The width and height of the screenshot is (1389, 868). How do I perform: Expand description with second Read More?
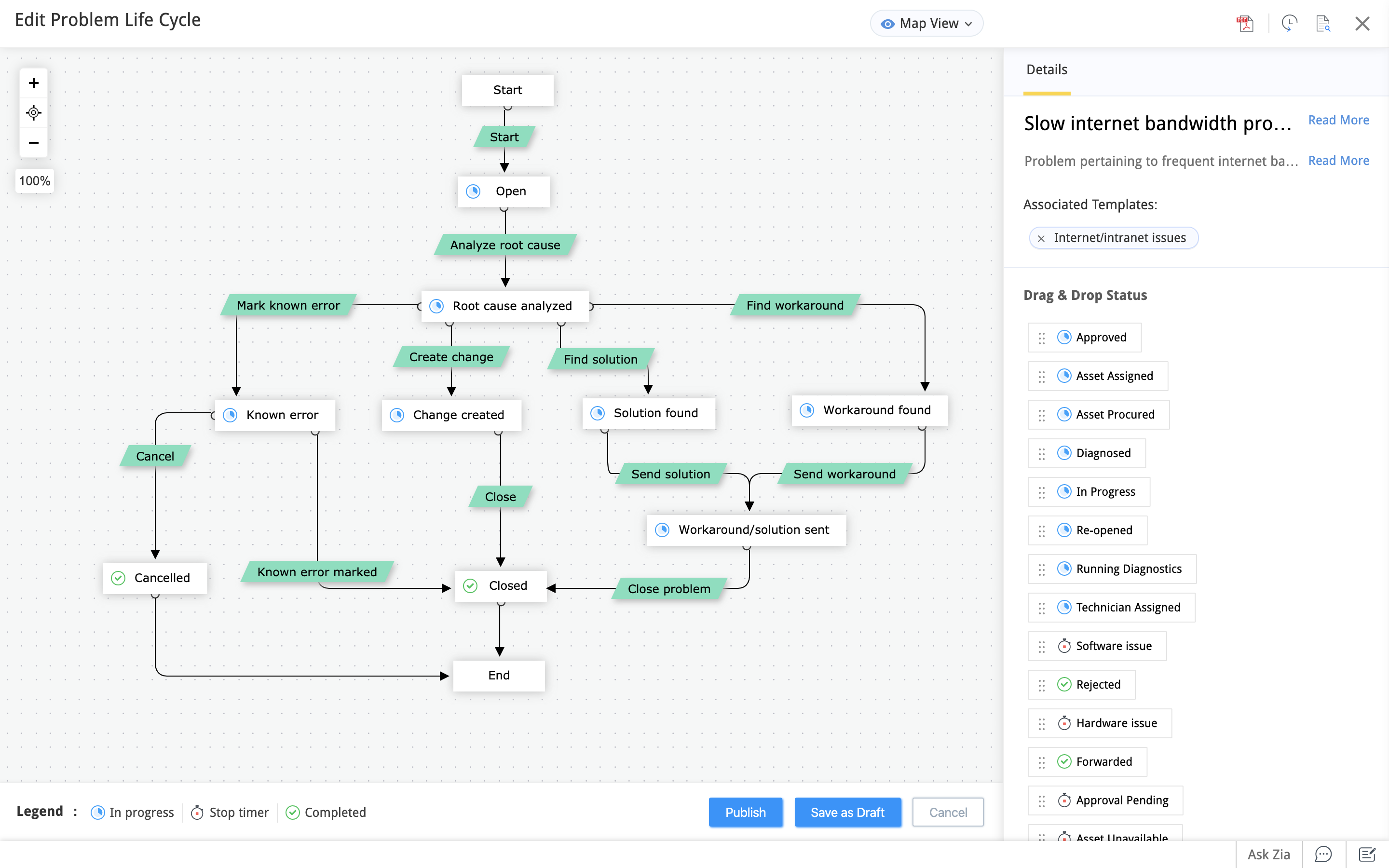tap(1338, 161)
